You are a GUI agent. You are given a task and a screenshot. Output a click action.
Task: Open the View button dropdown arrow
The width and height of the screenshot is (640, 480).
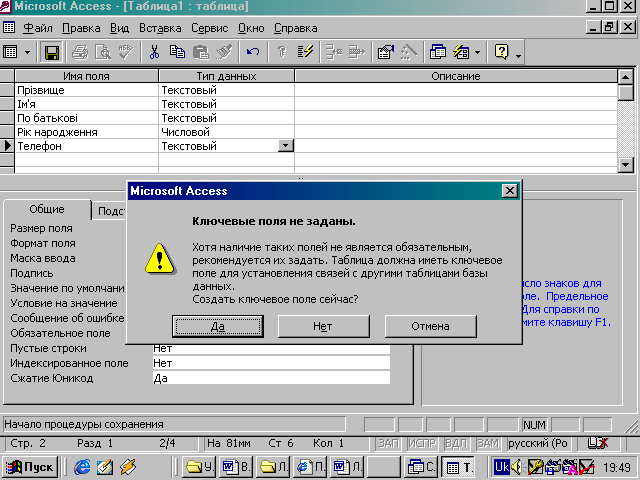(x=27, y=53)
